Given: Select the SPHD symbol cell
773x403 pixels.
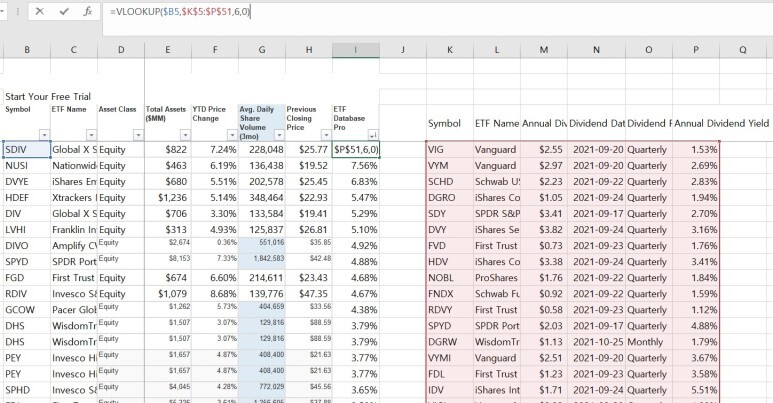Looking at the screenshot, I should pyautogui.click(x=27, y=390).
